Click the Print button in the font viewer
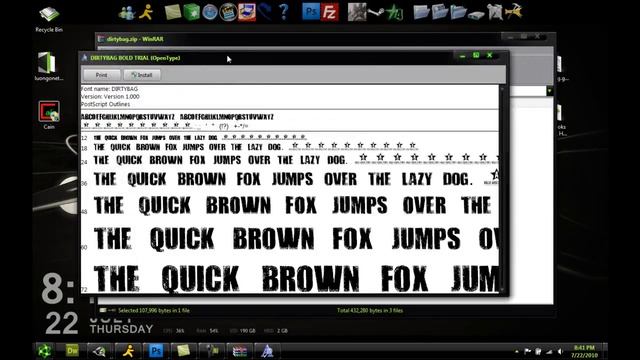This screenshot has height=360, width=640. tap(102, 75)
